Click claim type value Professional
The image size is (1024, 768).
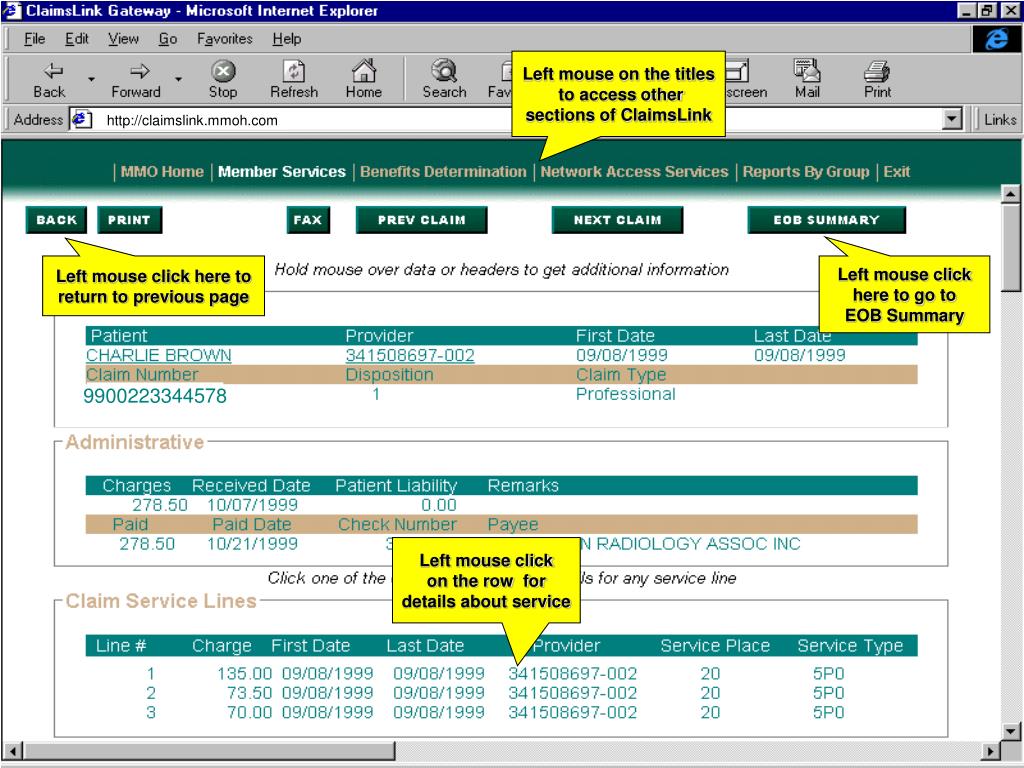625,394
